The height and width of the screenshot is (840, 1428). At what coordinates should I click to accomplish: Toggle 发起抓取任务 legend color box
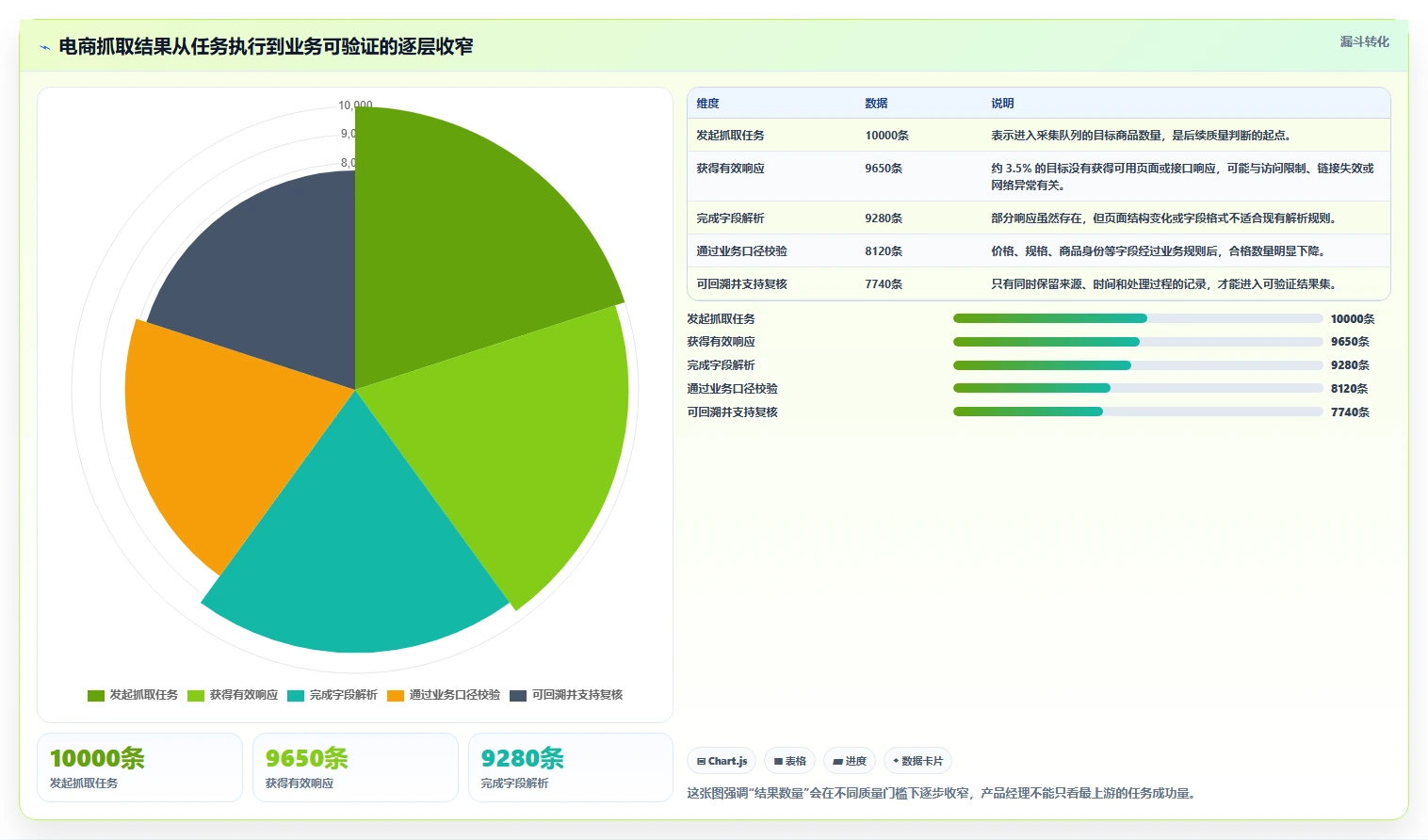pyautogui.click(x=95, y=696)
